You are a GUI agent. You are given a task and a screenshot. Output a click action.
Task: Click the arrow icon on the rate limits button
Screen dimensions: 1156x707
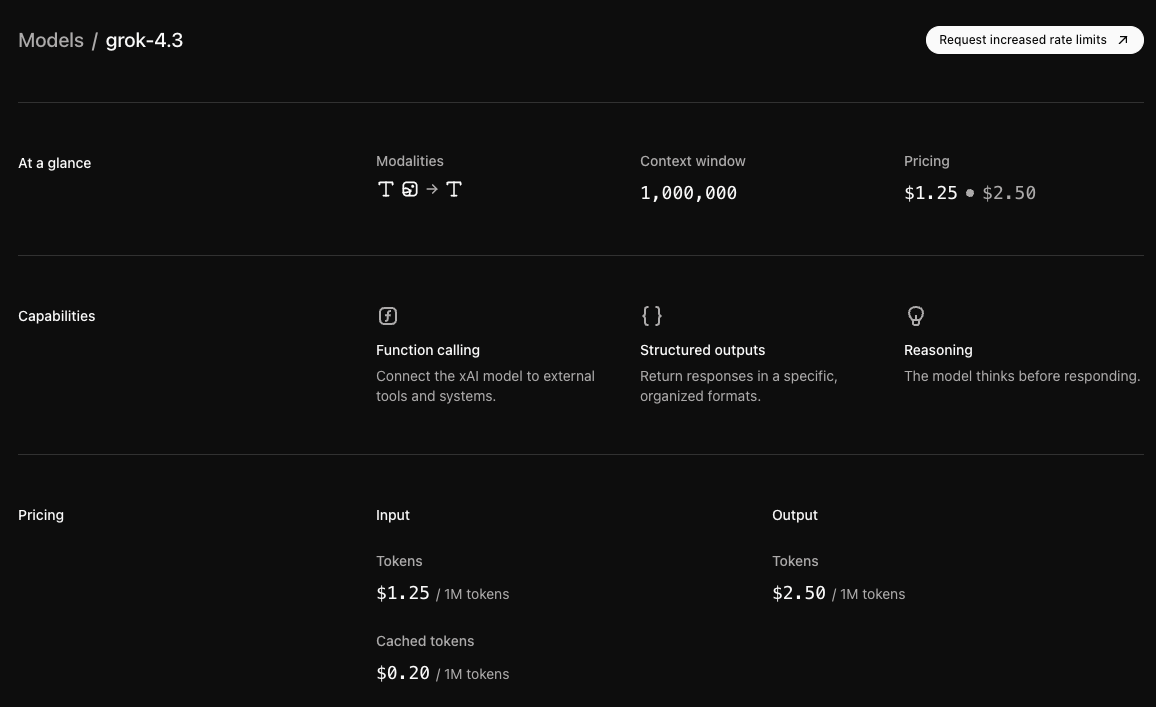(x=1123, y=40)
